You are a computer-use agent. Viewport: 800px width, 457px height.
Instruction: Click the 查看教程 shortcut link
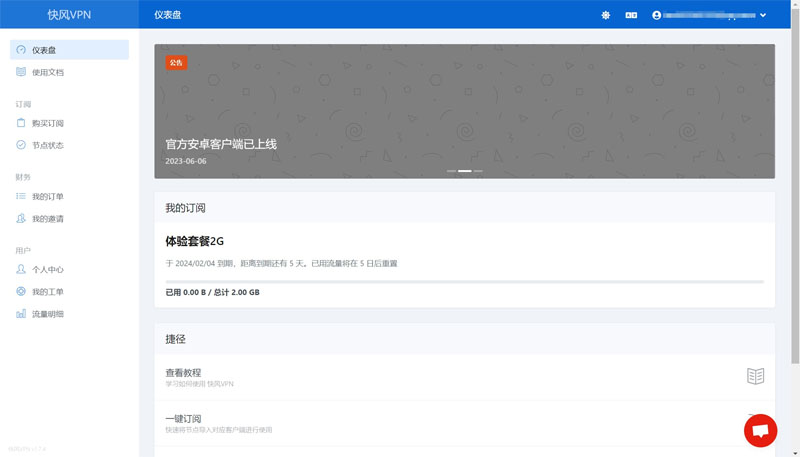coord(183,373)
